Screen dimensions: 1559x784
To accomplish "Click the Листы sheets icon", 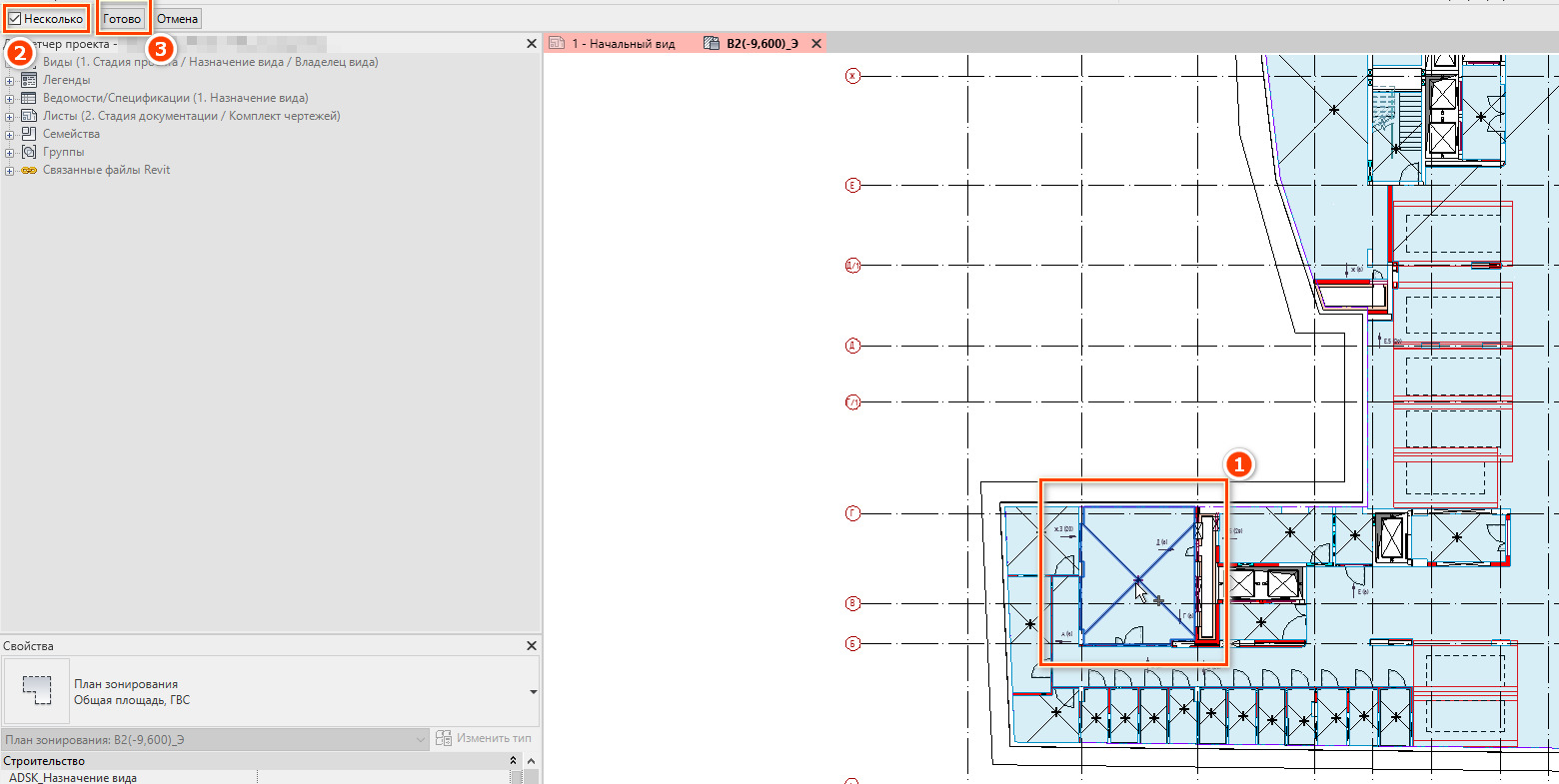I will pos(29,116).
